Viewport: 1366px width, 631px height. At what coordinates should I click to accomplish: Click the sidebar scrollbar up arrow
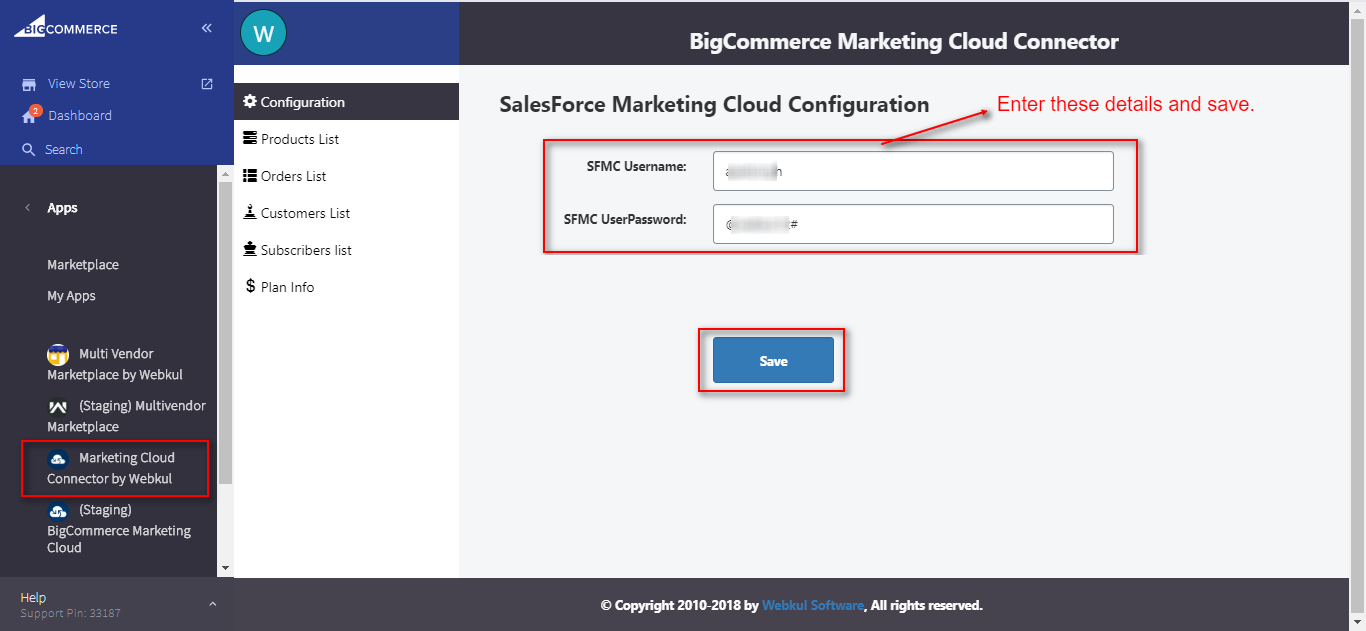pyautogui.click(x=225, y=172)
